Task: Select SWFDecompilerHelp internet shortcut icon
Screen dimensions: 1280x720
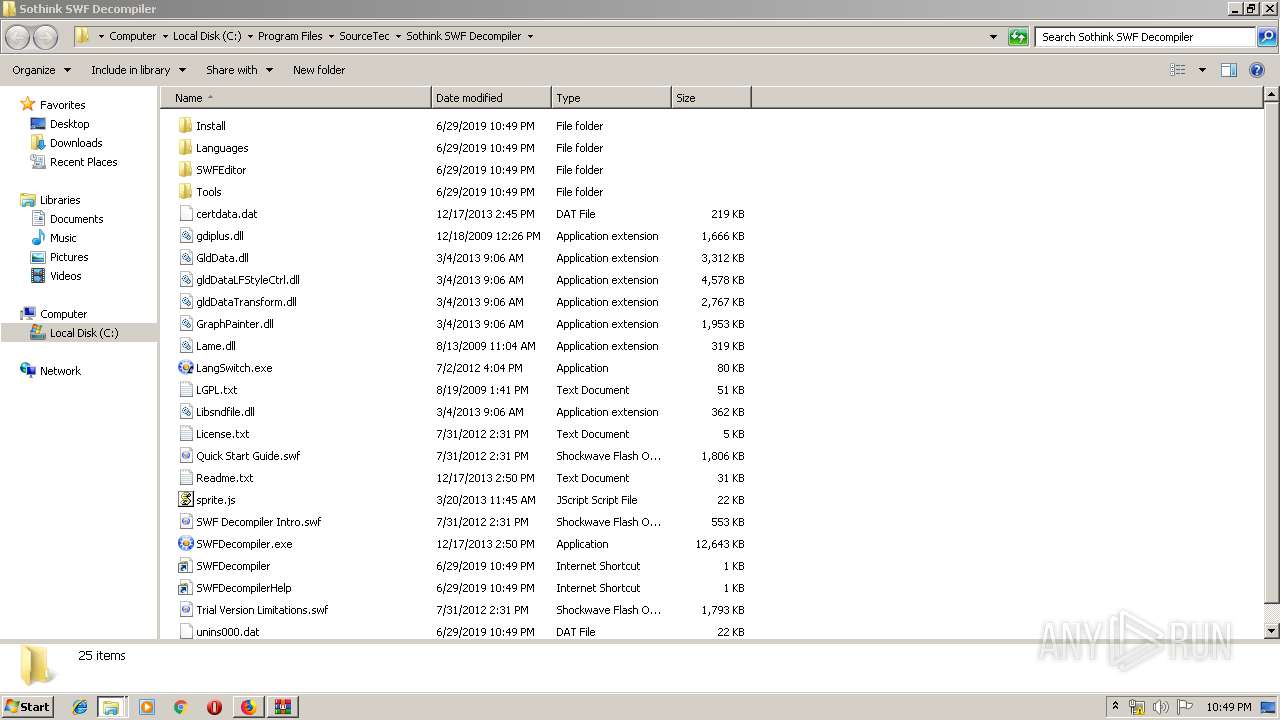Action: coord(185,588)
